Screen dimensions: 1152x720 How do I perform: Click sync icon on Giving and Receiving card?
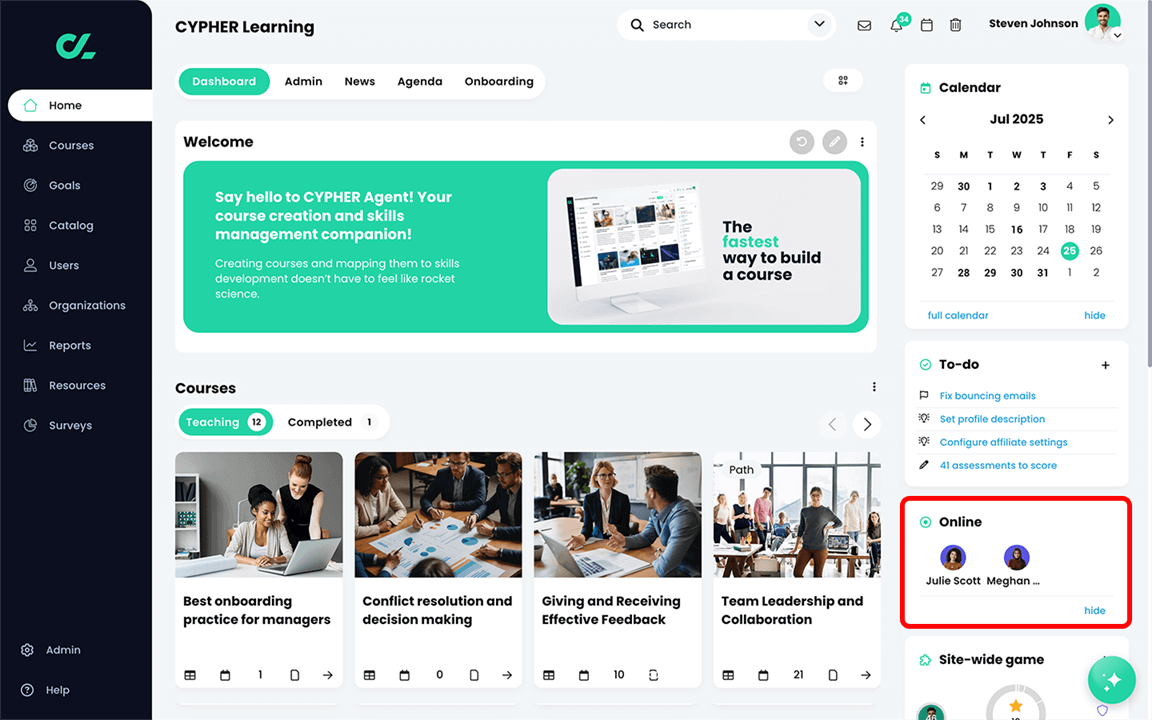[653, 675]
